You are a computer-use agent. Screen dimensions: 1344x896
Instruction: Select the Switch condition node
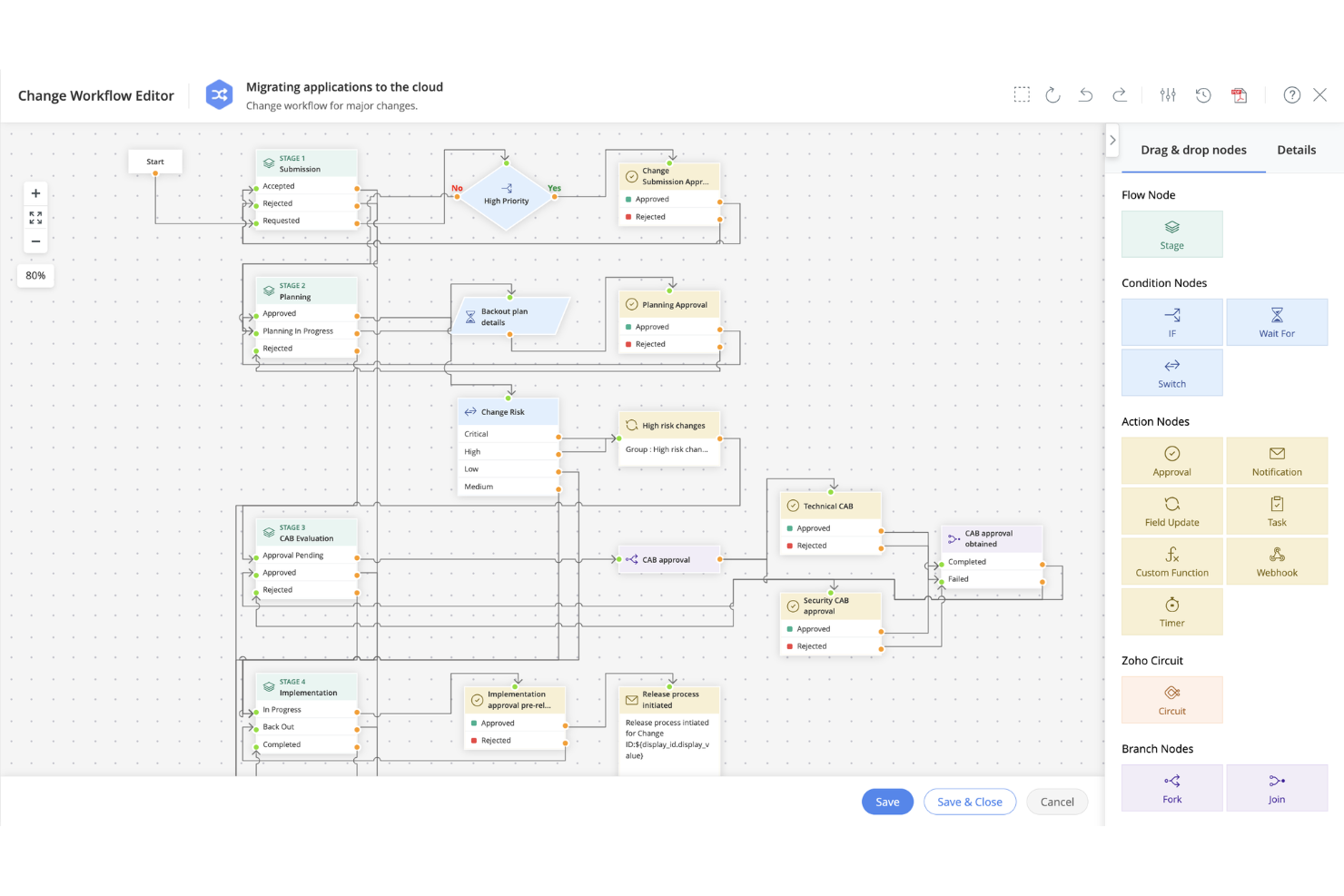(1171, 371)
